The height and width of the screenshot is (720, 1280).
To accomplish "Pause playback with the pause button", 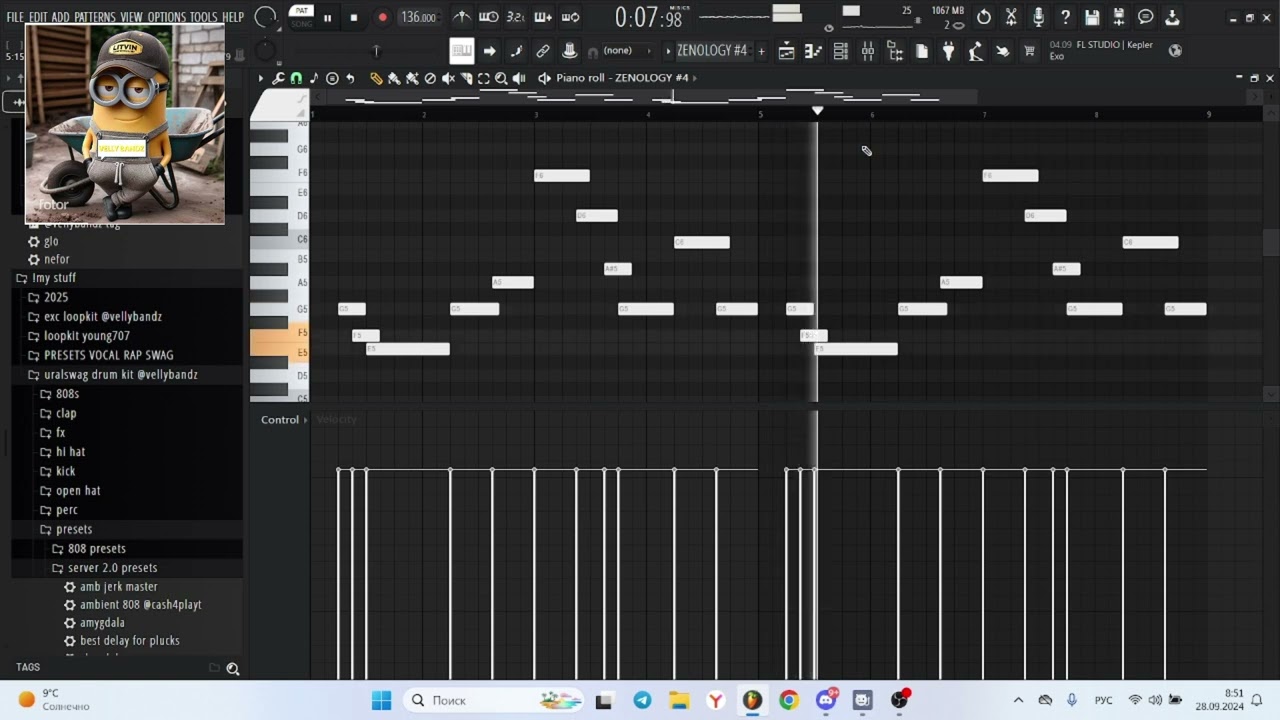I will tap(327, 17).
